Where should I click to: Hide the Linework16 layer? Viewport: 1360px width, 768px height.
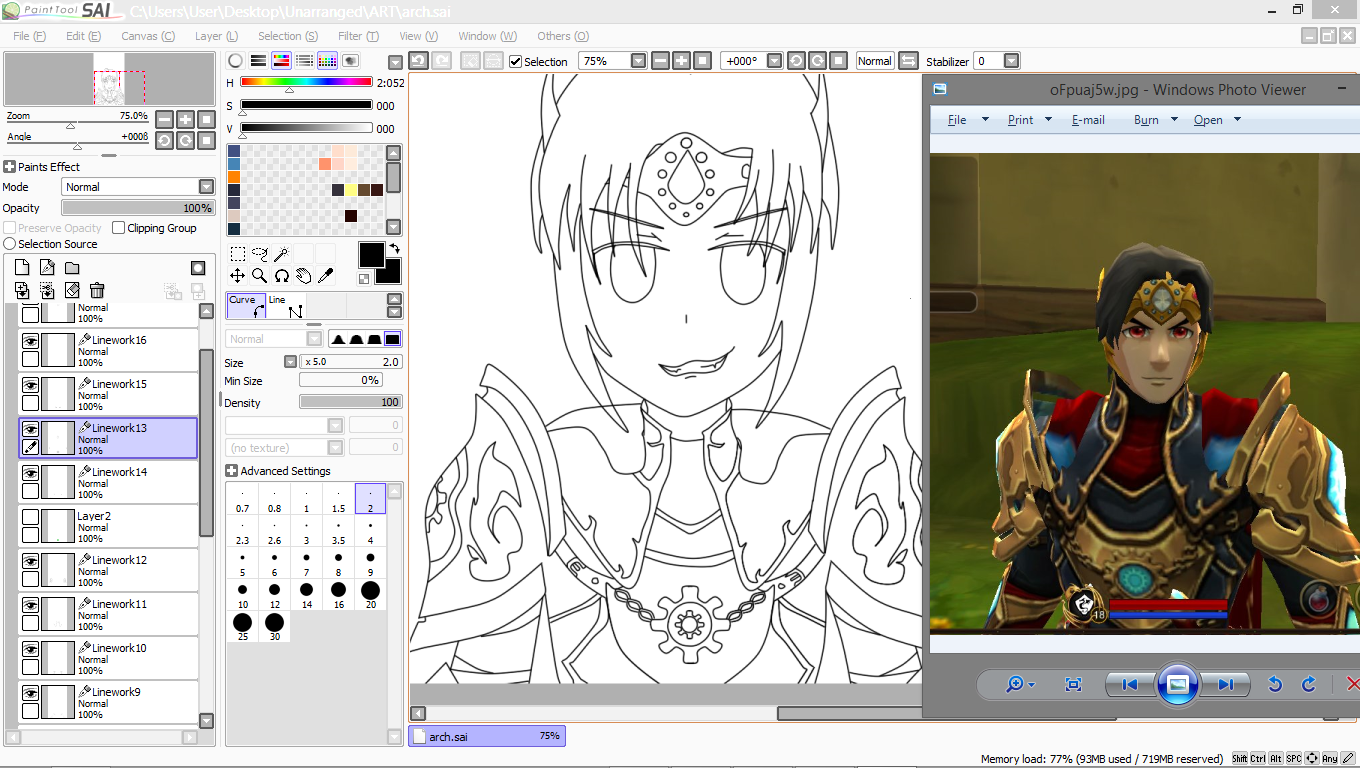coord(30,341)
